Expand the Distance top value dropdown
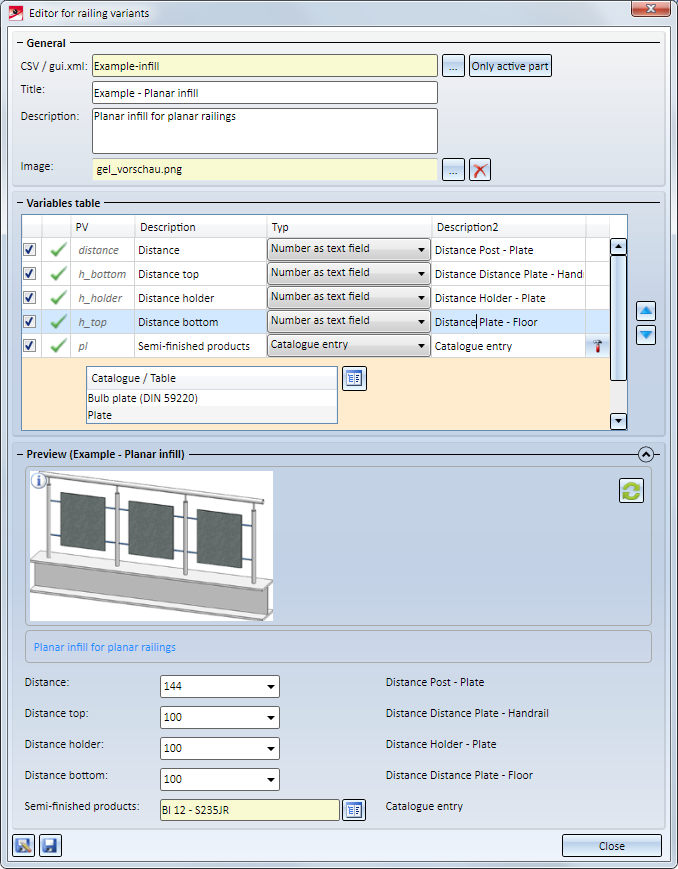The width and height of the screenshot is (678, 869). (270, 718)
